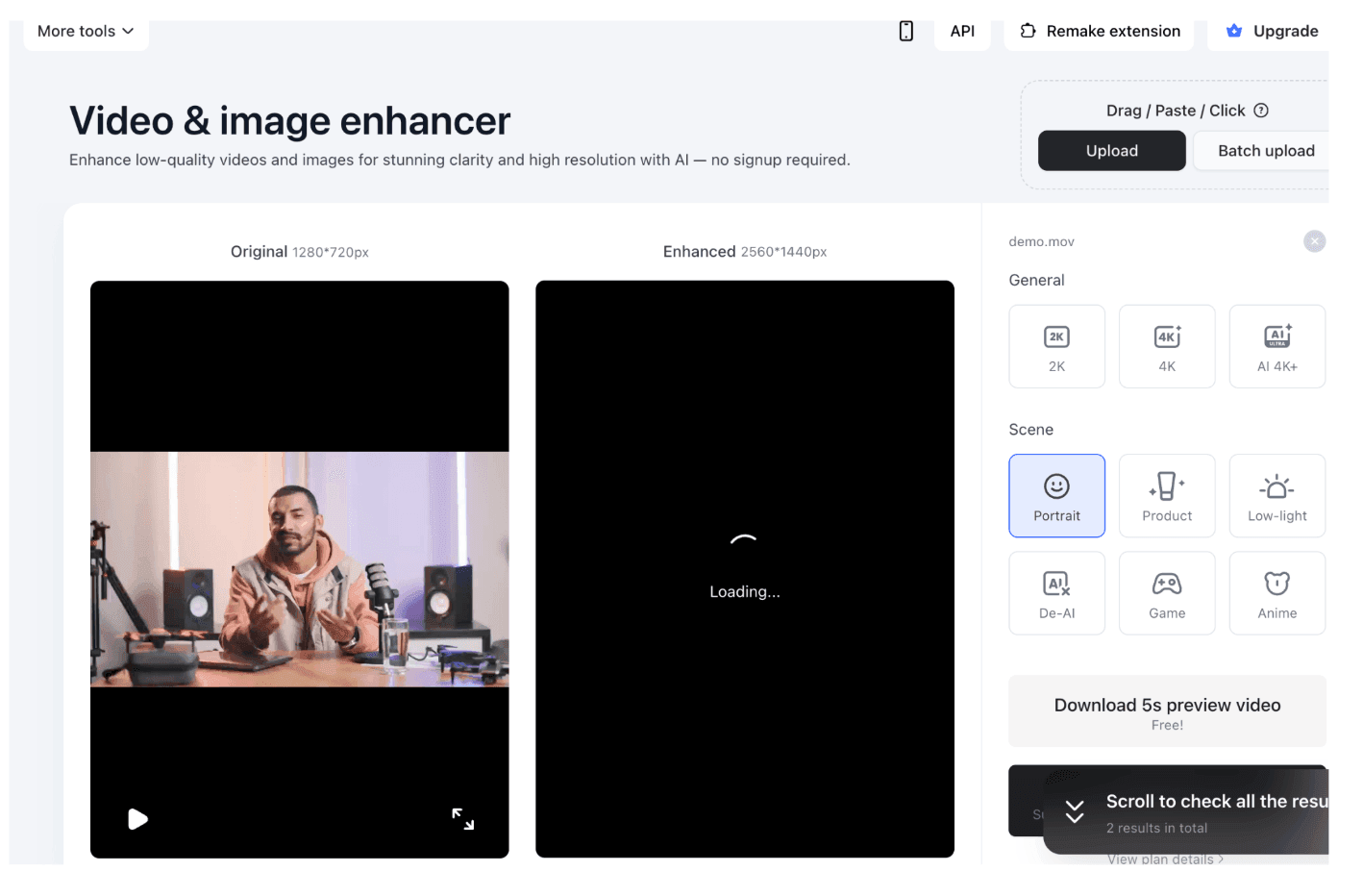Open the API page
The image size is (1363, 896).
pyautogui.click(x=962, y=30)
